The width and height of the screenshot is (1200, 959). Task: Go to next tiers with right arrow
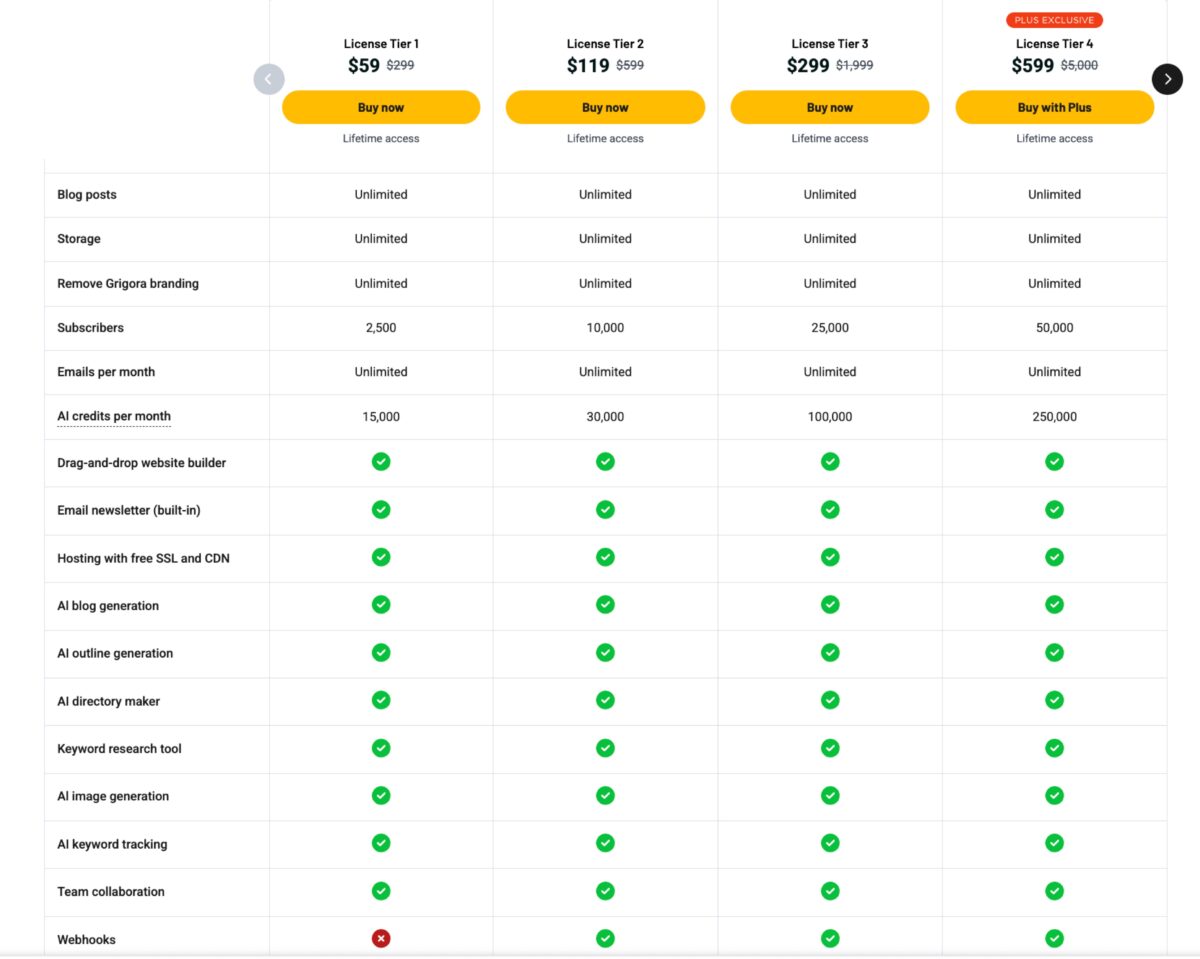[1167, 79]
